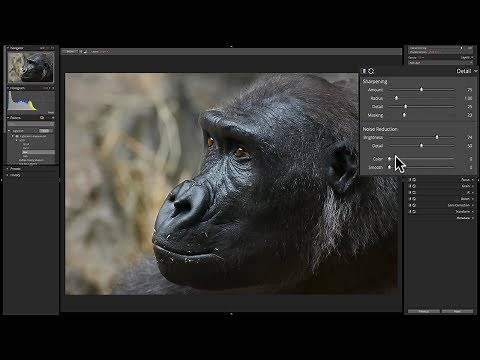This screenshot has width=480, height=360.
Task: Collapse the Histogram panel
Action: [x=8, y=88]
